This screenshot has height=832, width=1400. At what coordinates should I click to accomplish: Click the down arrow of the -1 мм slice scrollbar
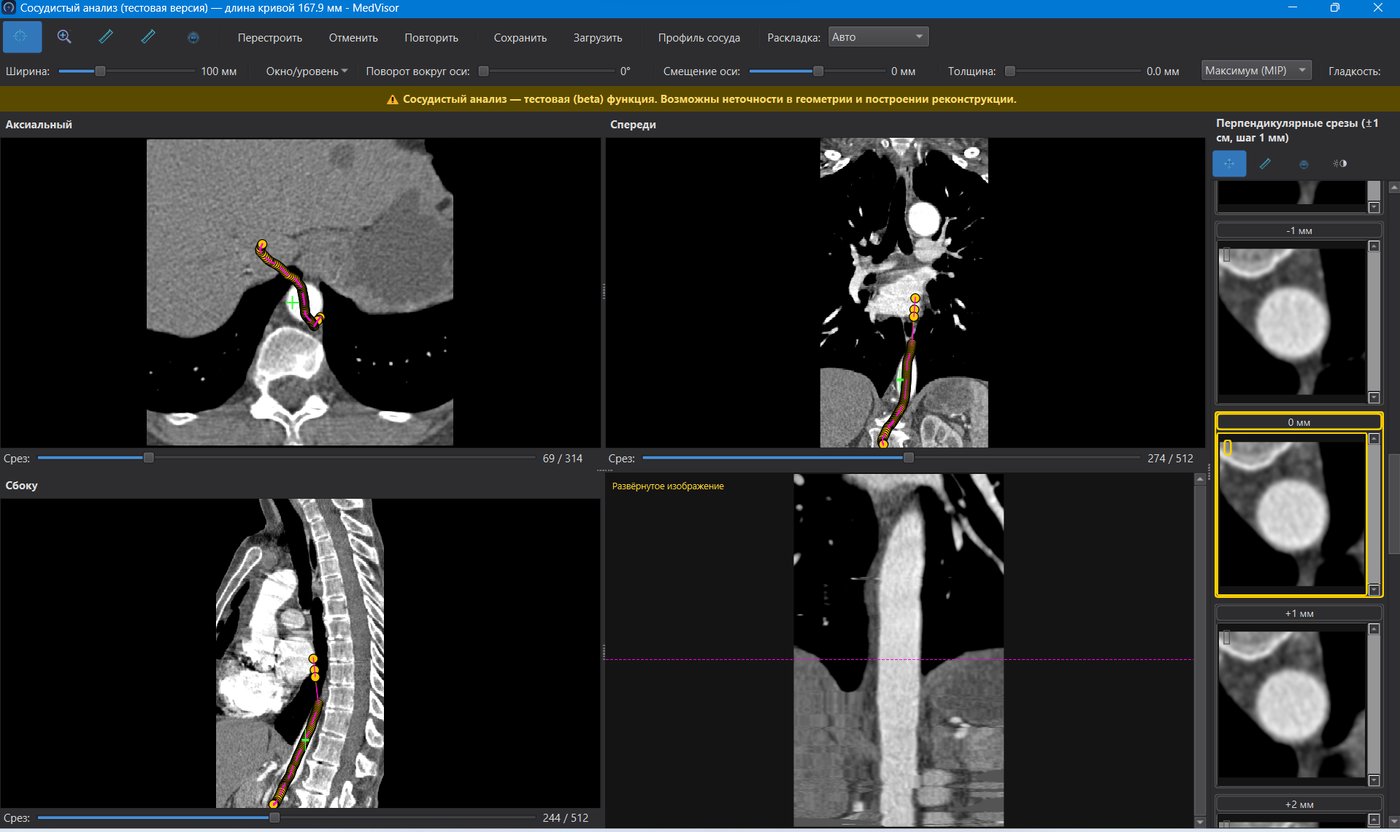1374,398
